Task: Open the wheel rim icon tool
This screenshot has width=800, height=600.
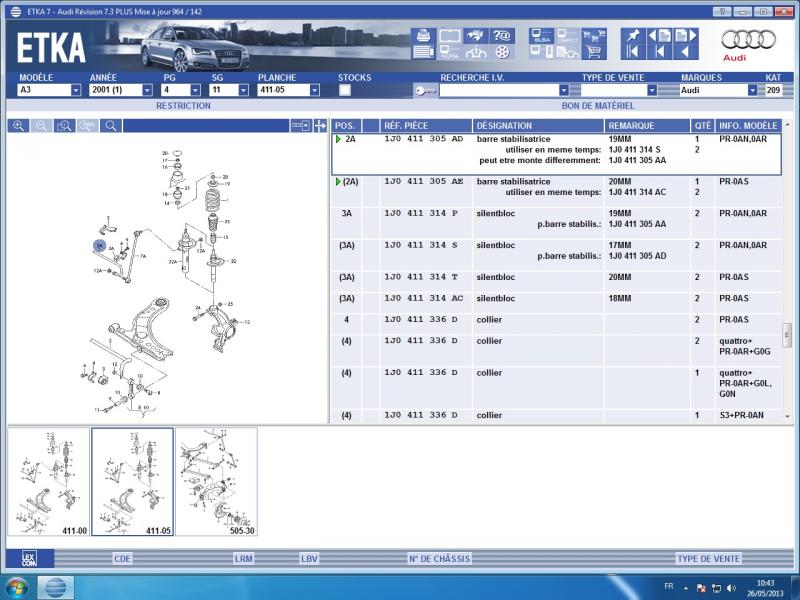Action: [x=502, y=52]
